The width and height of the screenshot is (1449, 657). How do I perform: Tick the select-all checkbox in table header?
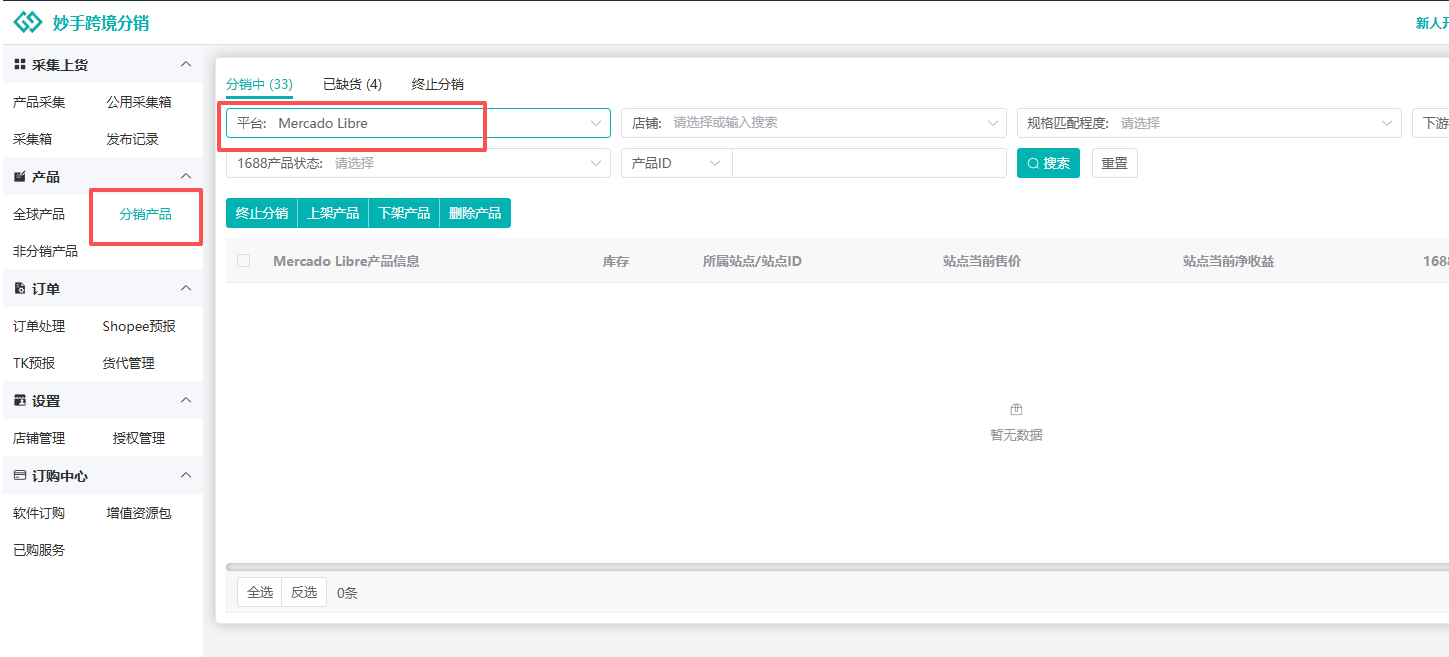244,261
